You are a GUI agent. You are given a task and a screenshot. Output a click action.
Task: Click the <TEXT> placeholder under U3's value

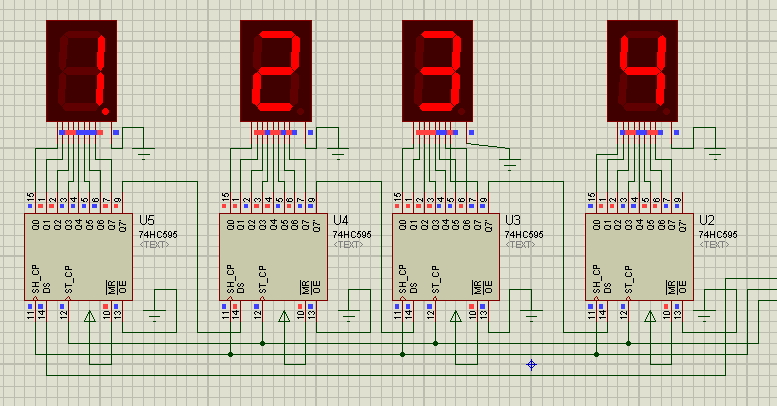tap(520, 245)
